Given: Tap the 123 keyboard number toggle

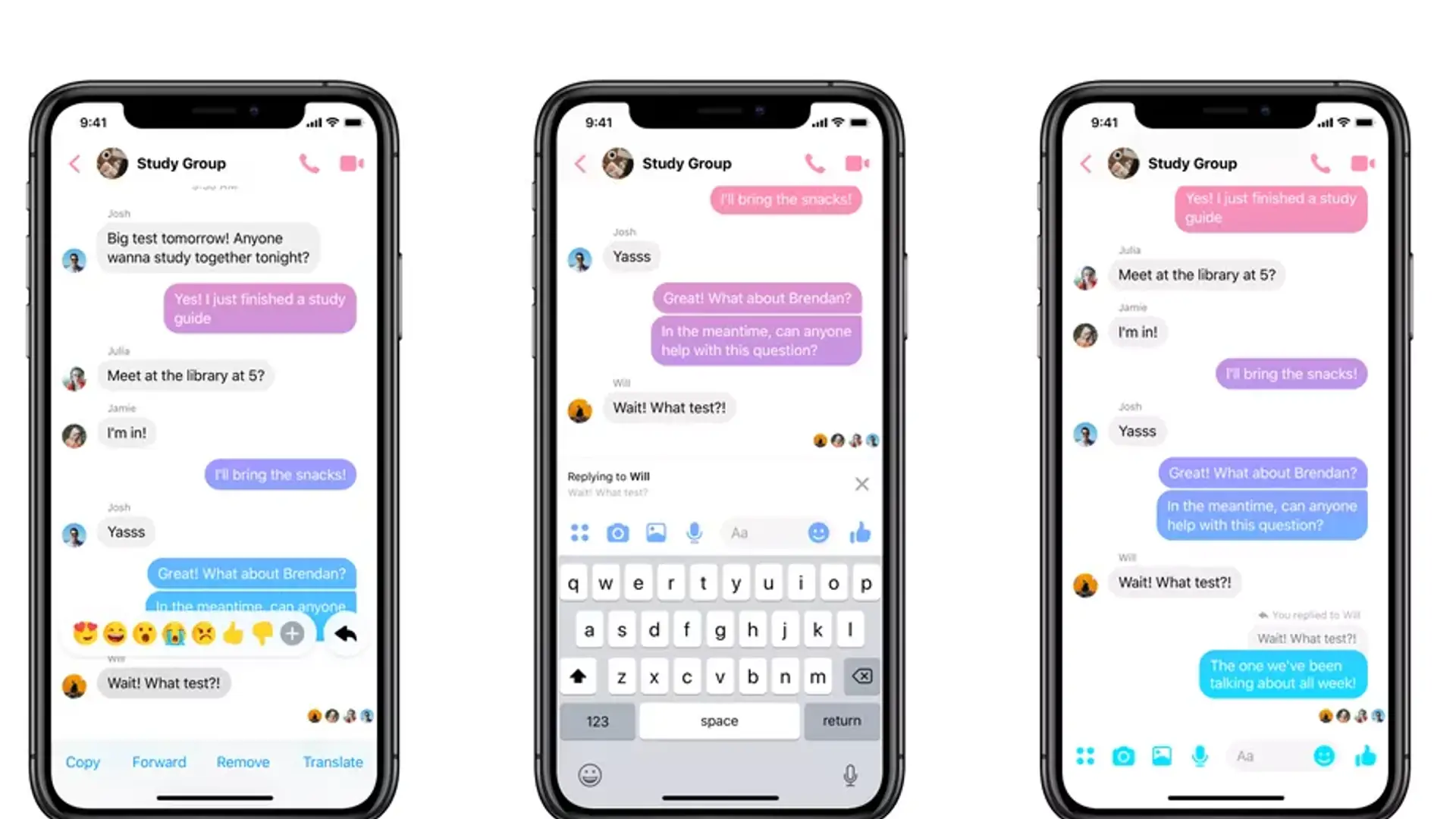Looking at the screenshot, I should [597, 720].
